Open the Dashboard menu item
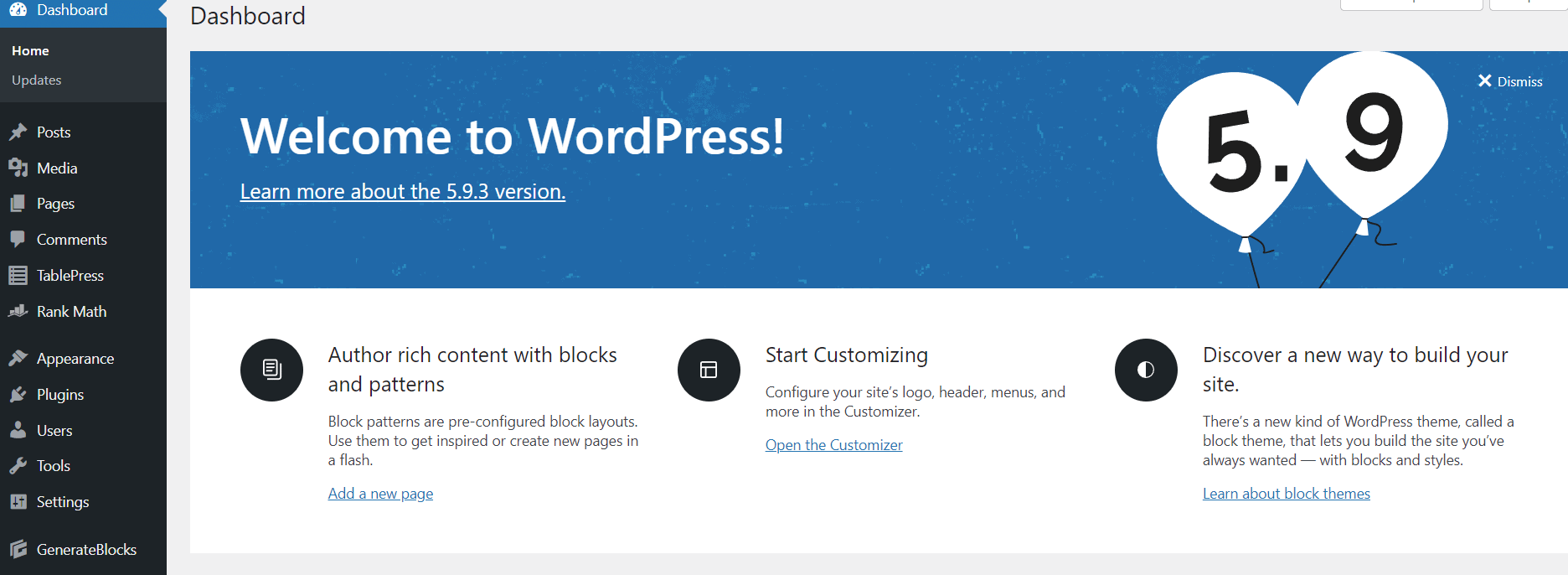The image size is (1568, 575). [83, 11]
